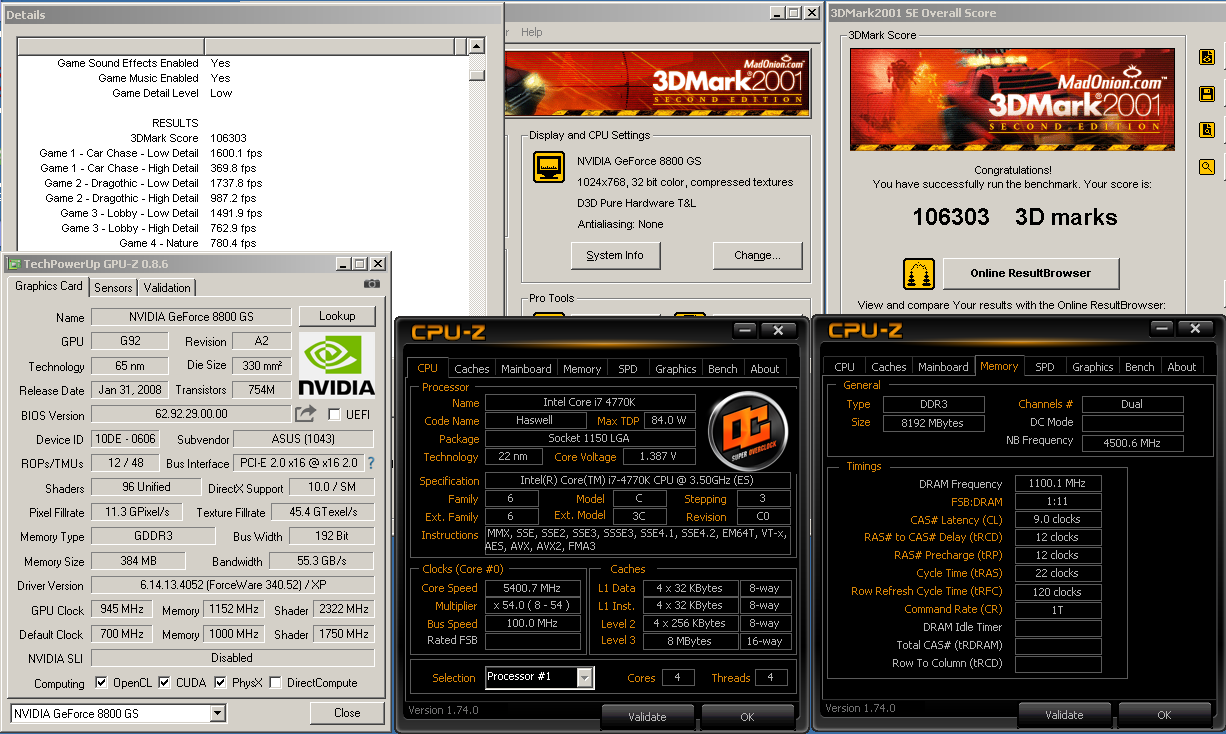The width and height of the screenshot is (1226, 734).
Task: Open Memory tab in CPU-Z CPU window
Action: 582,368
